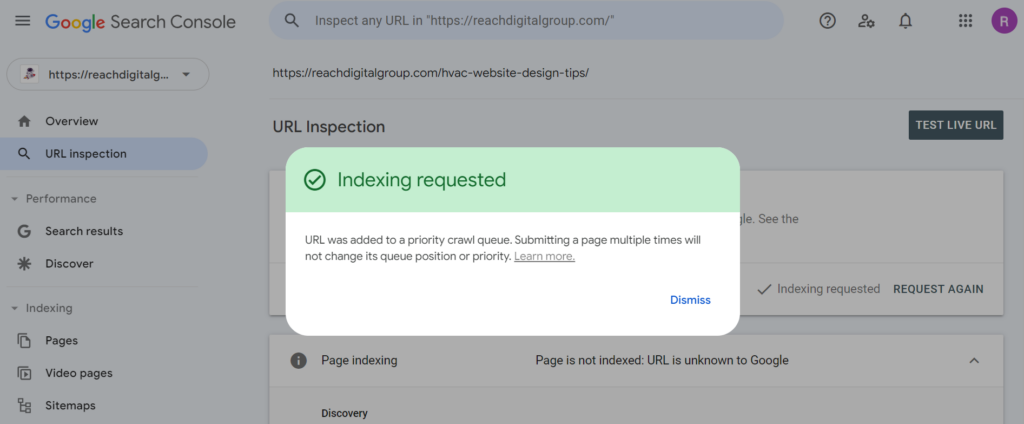The image size is (1024, 424).
Task: Click the Google G icon beside Search results
Action: coord(24,231)
